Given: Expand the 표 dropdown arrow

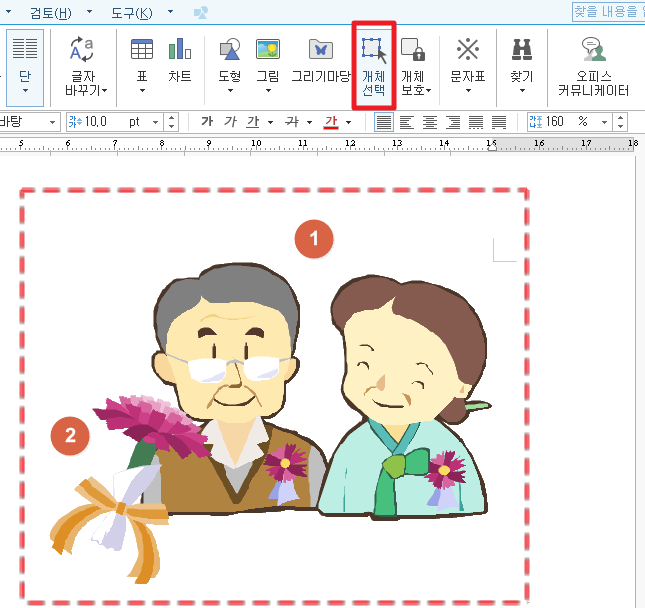Looking at the screenshot, I should tap(142, 91).
